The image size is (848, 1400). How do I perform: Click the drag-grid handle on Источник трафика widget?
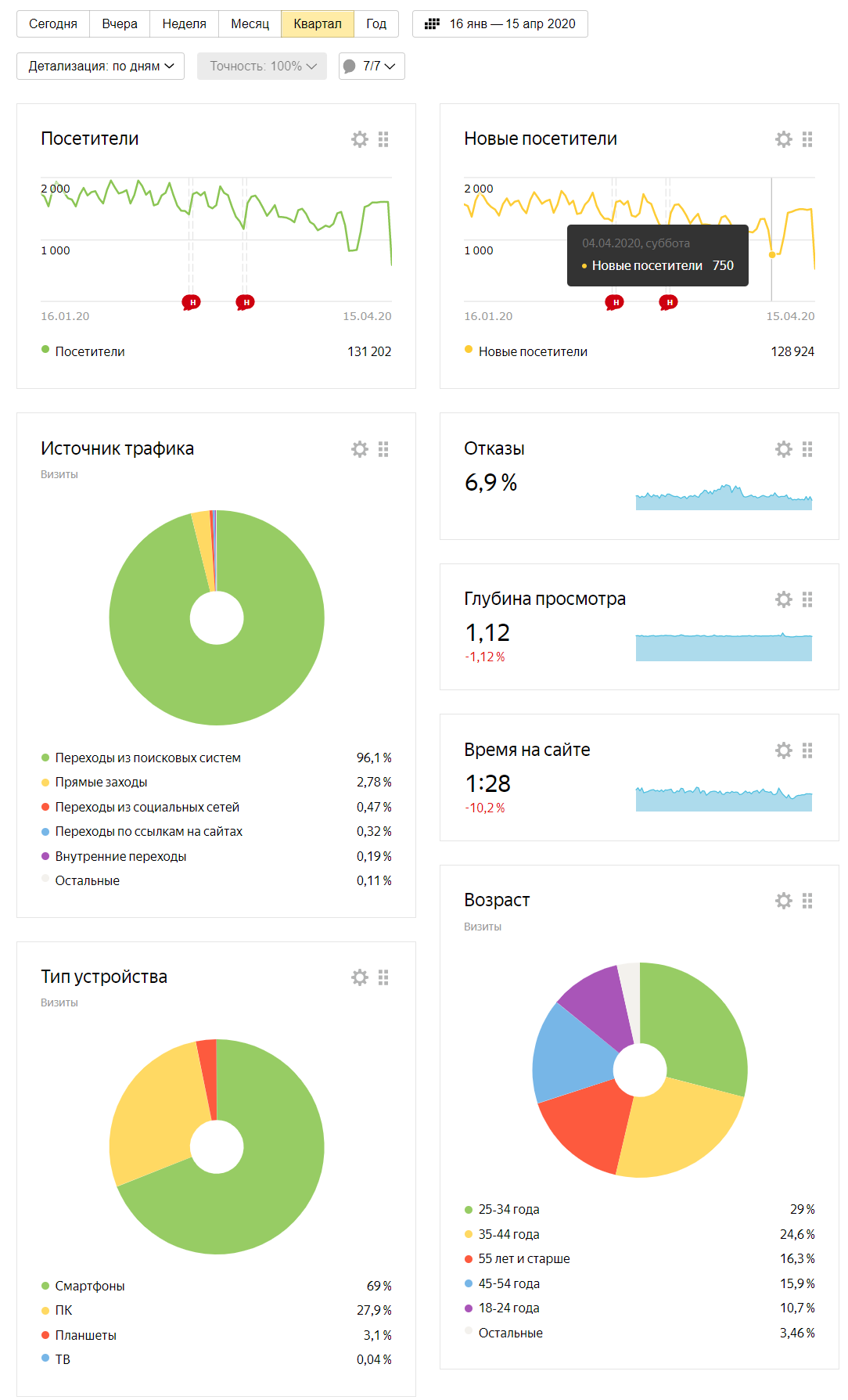click(383, 449)
